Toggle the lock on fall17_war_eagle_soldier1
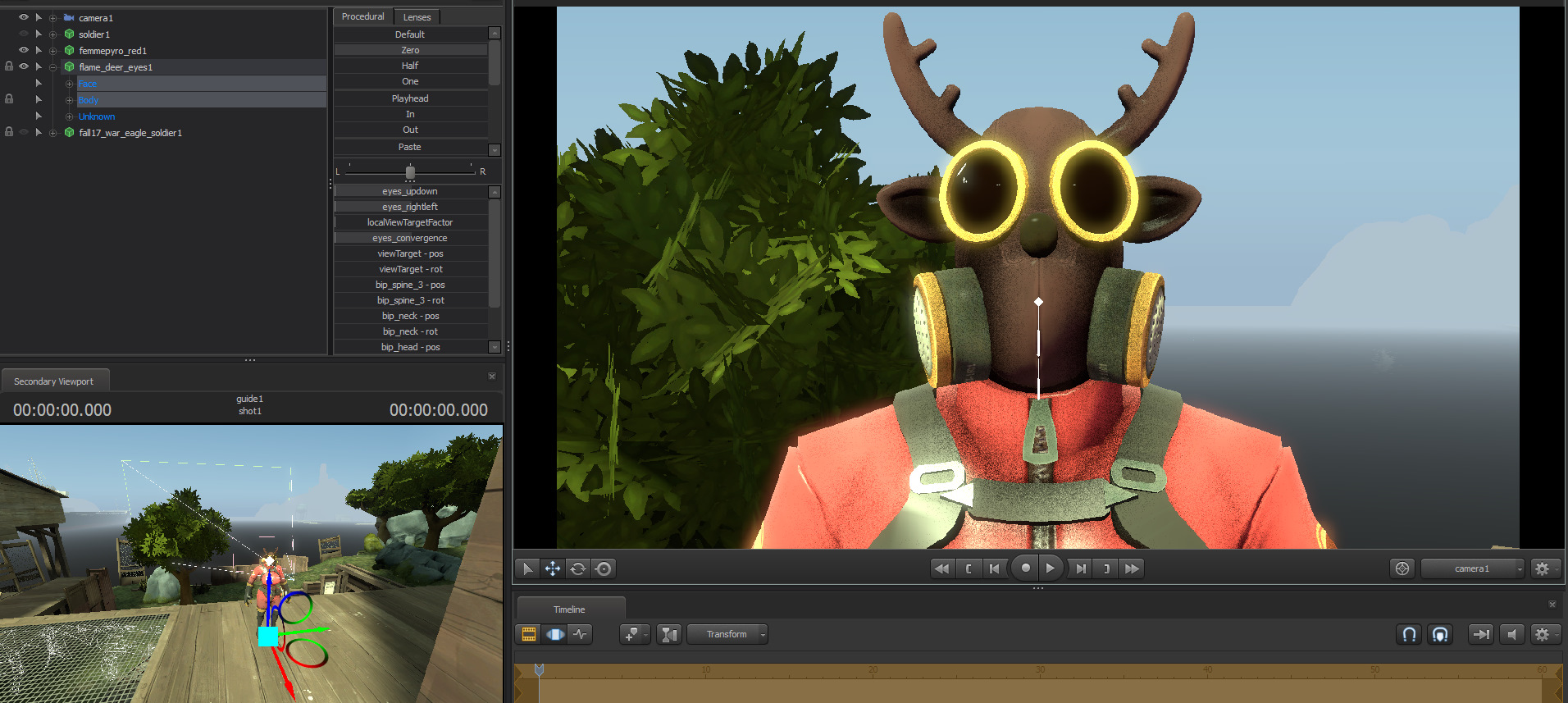 [9, 132]
